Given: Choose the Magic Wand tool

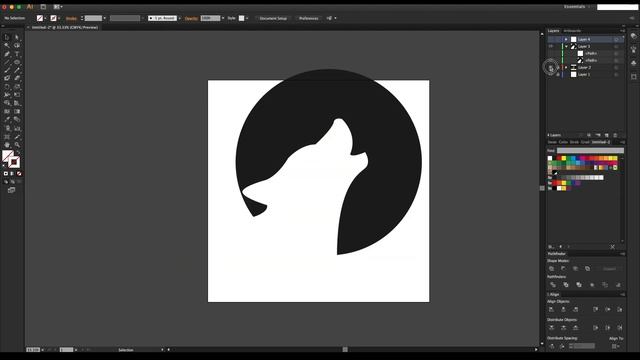Looking at the screenshot, I should [7, 45].
